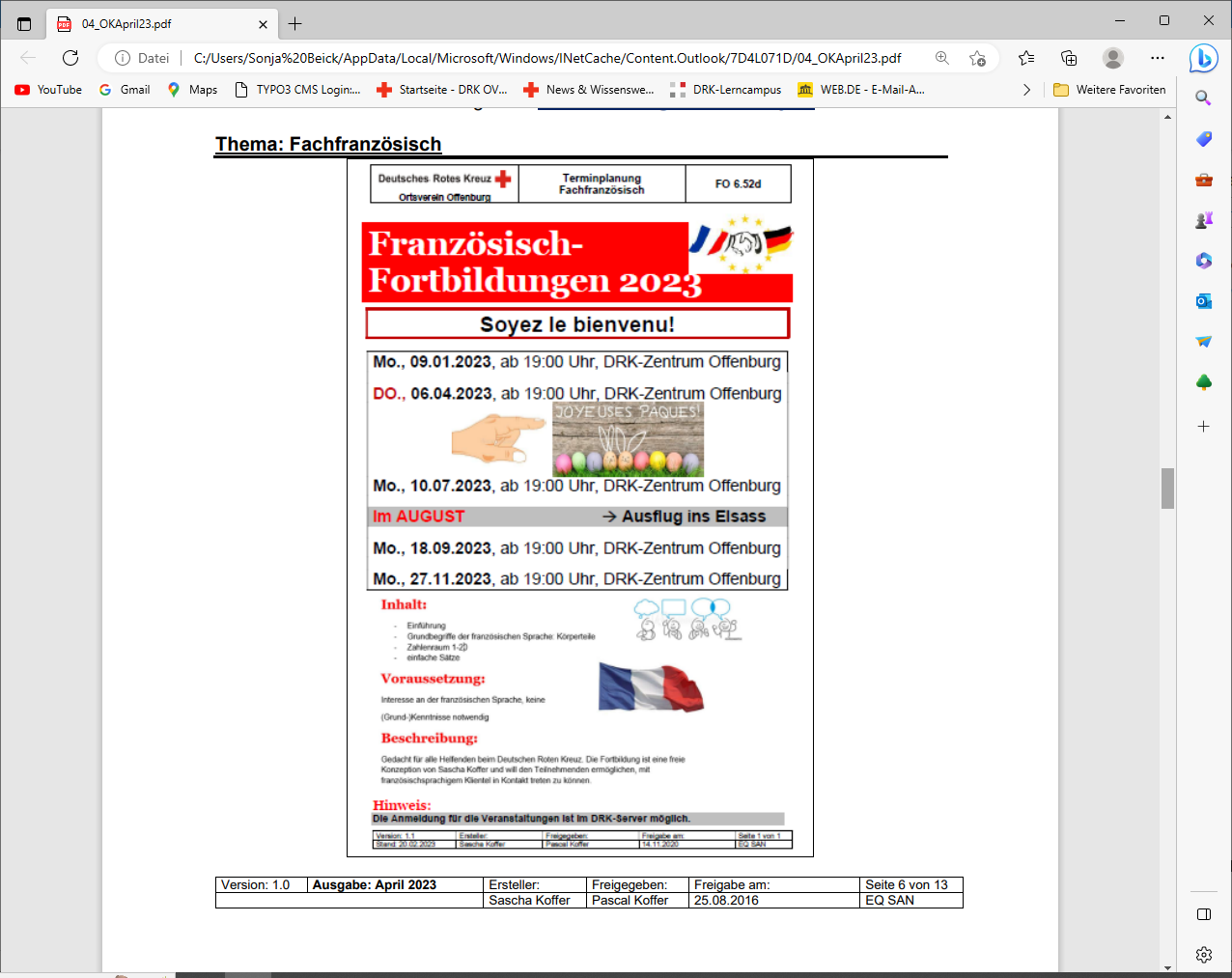Image resolution: width=1232 pixels, height=978 pixels.
Task: Click the Ausflug ins Elsass text
Action: [693, 517]
